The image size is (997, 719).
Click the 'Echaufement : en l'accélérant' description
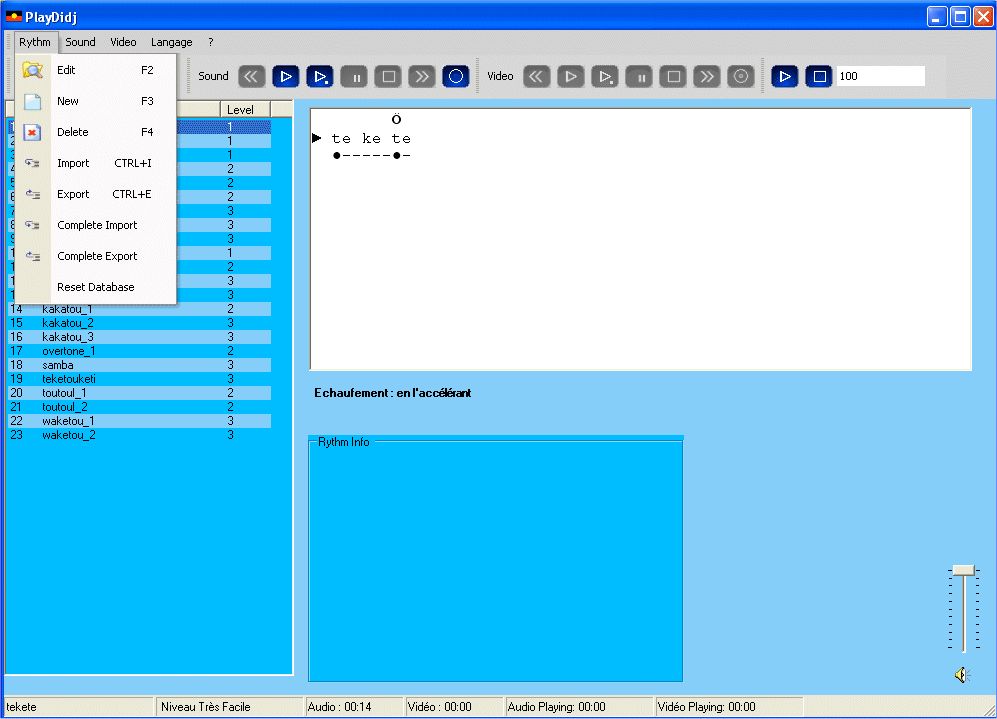pyautogui.click(x=392, y=393)
